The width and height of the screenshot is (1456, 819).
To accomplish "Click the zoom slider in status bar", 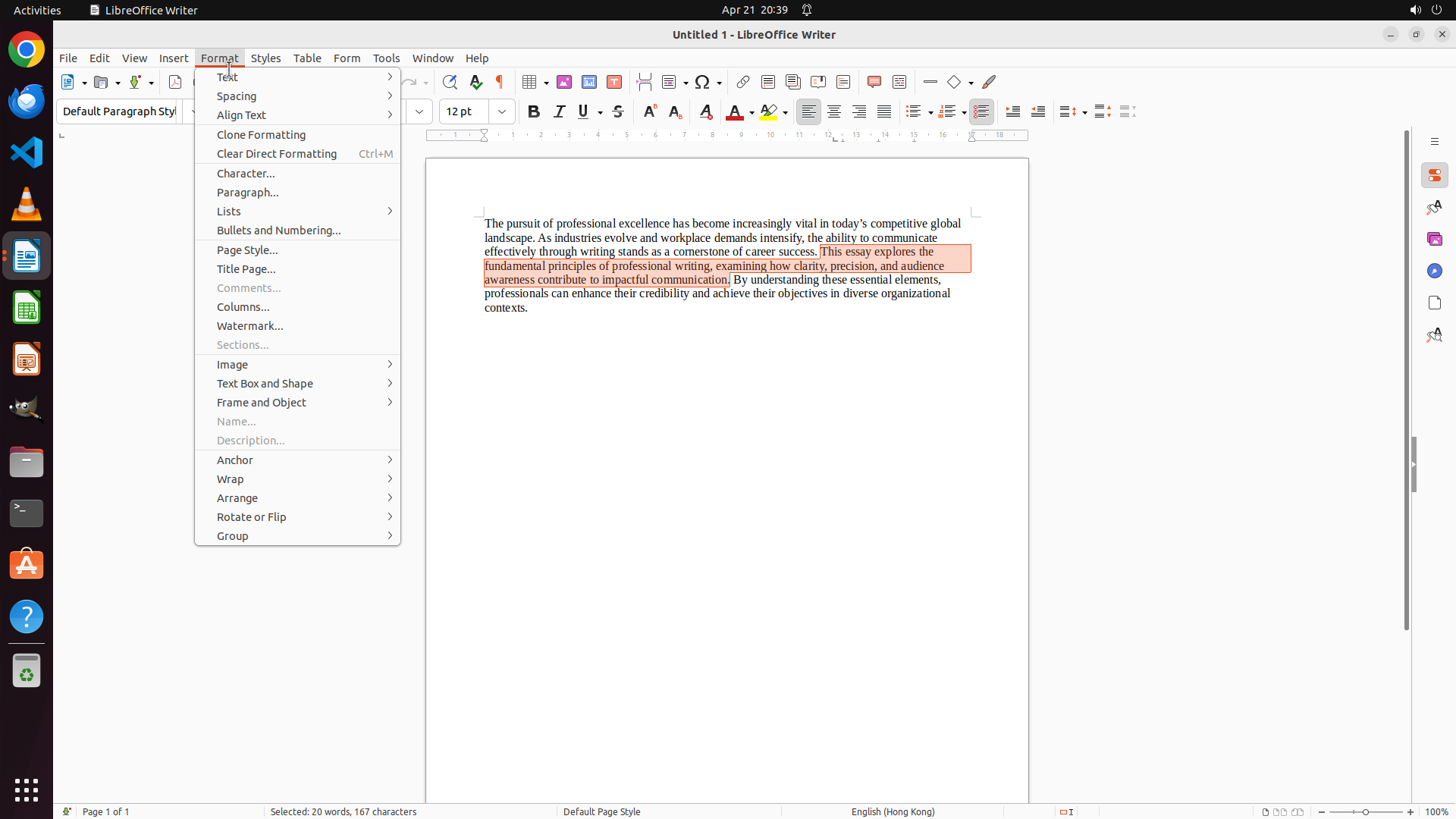I will click(x=1366, y=811).
